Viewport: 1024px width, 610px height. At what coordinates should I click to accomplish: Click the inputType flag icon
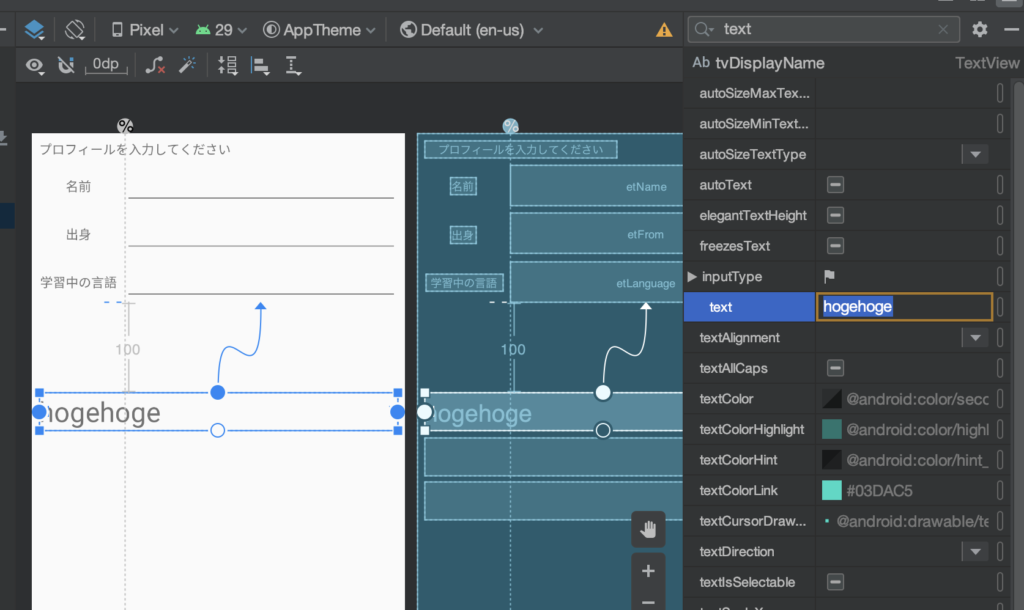coord(829,276)
